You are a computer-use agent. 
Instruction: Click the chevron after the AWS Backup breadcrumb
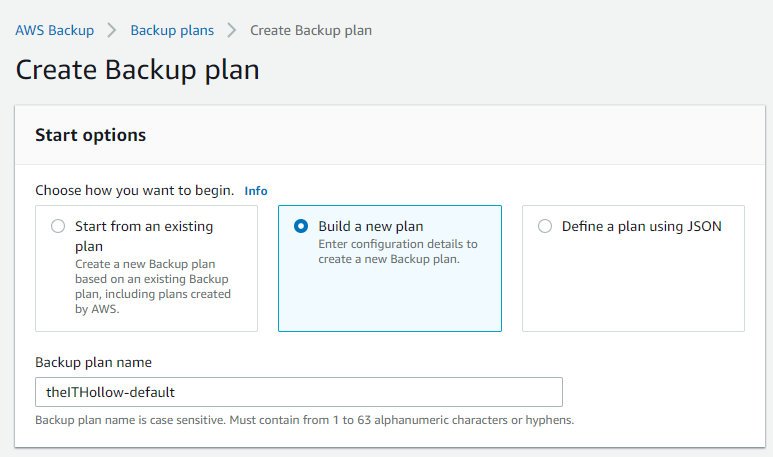tap(112, 30)
